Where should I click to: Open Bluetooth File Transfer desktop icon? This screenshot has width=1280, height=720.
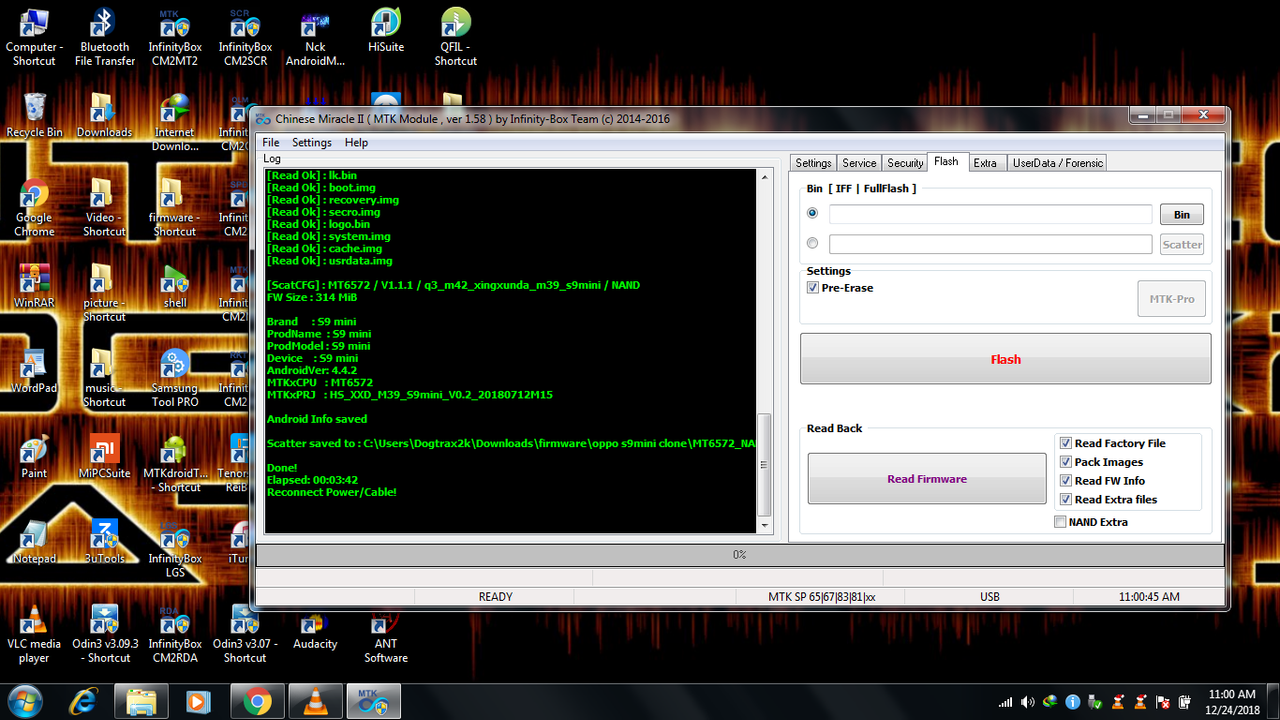click(x=105, y=38)
